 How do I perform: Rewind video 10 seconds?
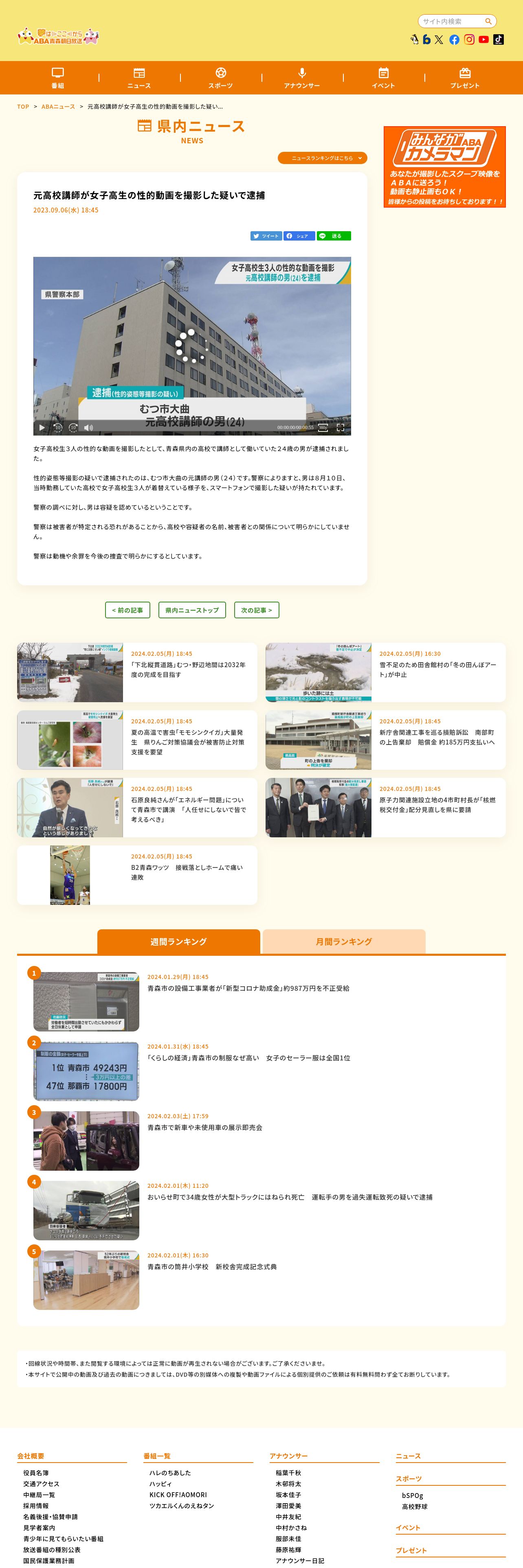coord(58,427)
